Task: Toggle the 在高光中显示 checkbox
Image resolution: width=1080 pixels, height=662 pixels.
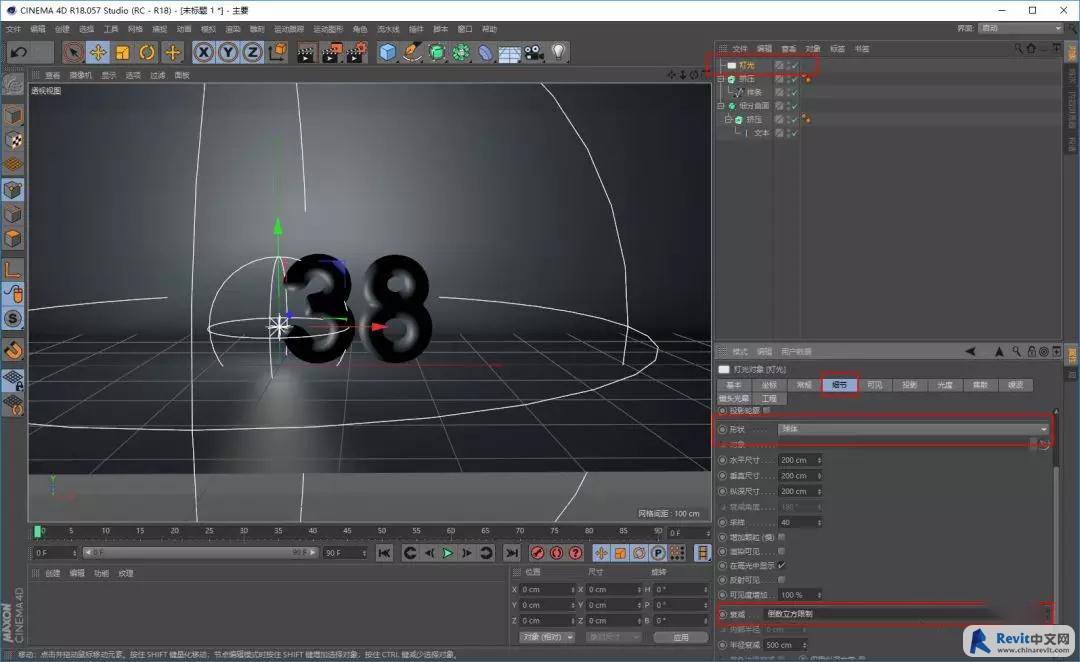Action: click(x=782, y=565)
